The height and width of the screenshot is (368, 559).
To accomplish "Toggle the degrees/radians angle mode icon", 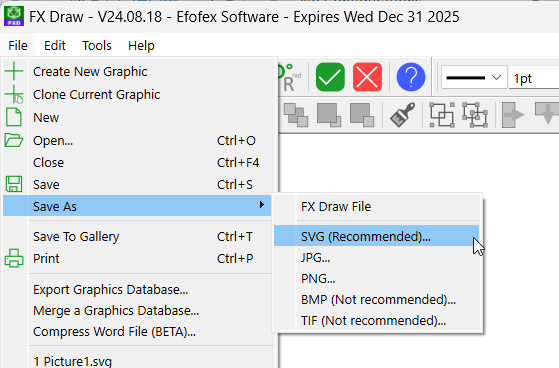I will click(x=289, y=78).
